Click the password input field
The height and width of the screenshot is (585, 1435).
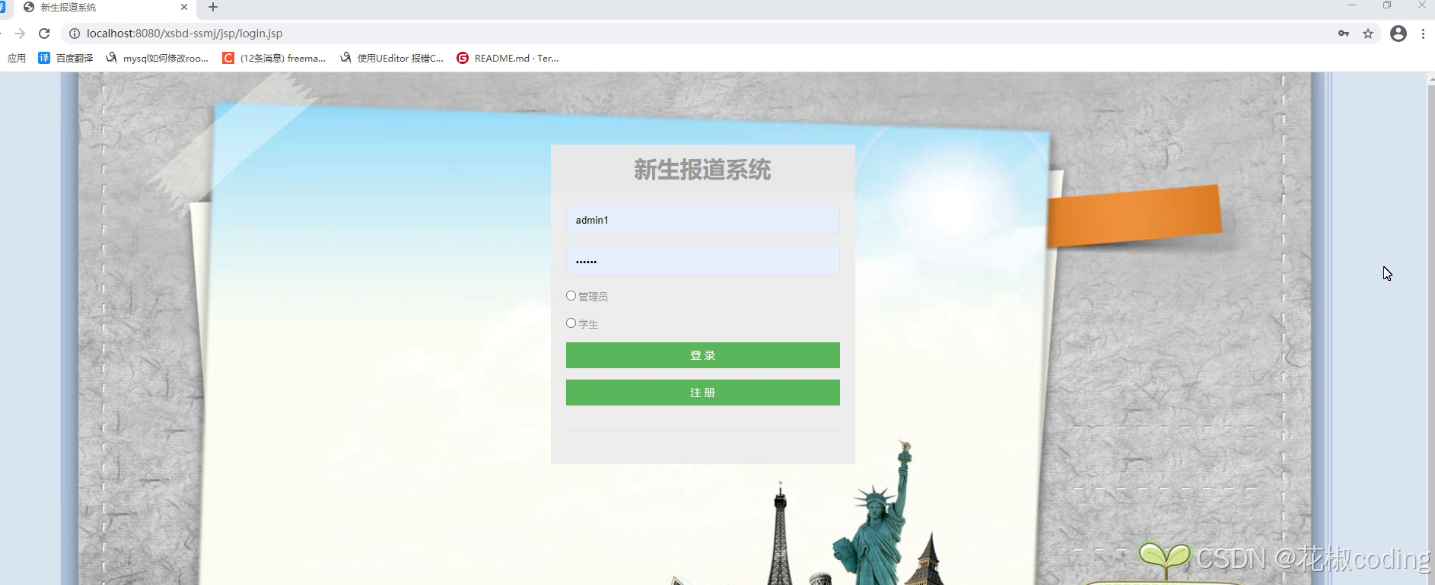coord(702,261)
